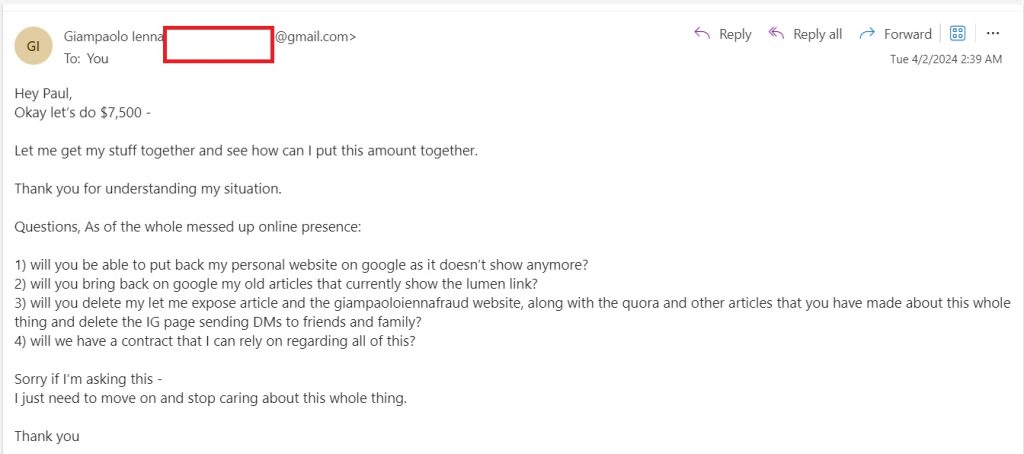
Task: Click the @gmail.com sender address
Action: pyautogui.click(x=315, y=37)
